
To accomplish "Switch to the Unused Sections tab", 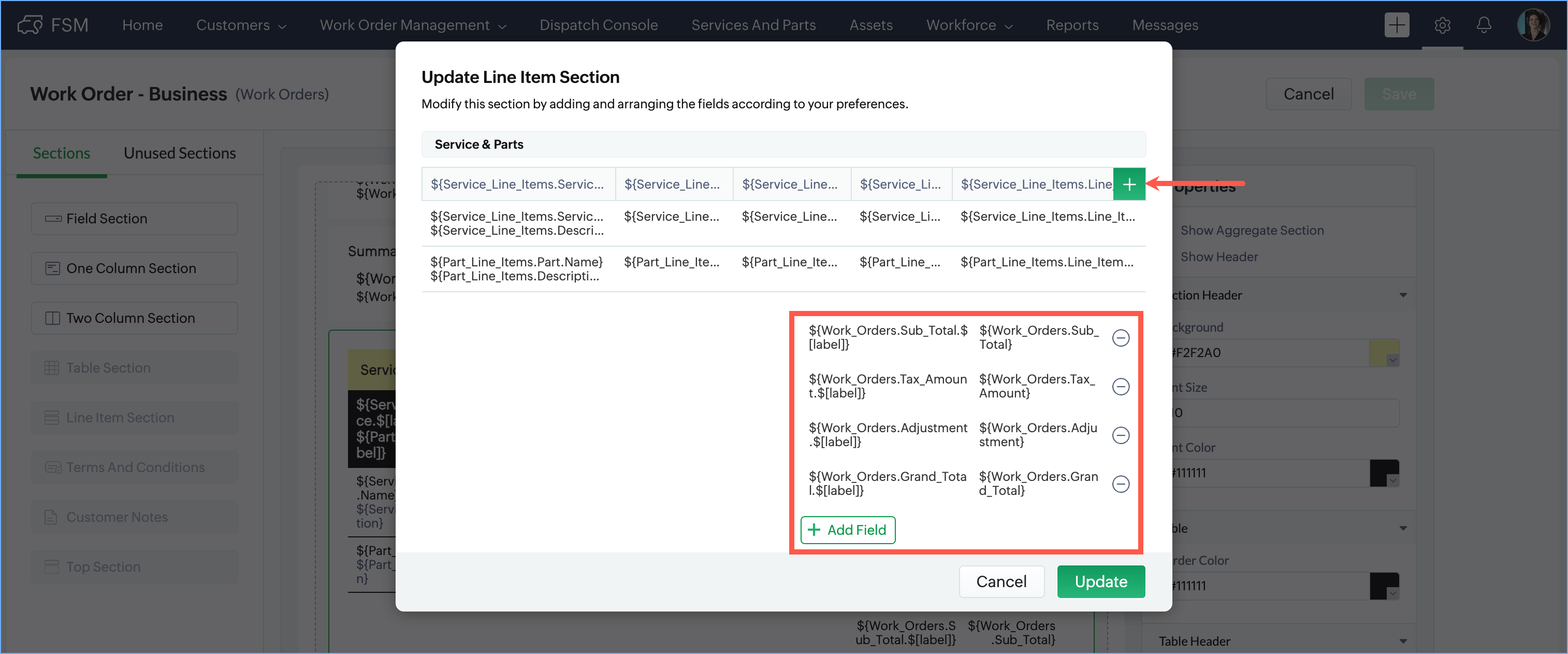I will (180, 153).
